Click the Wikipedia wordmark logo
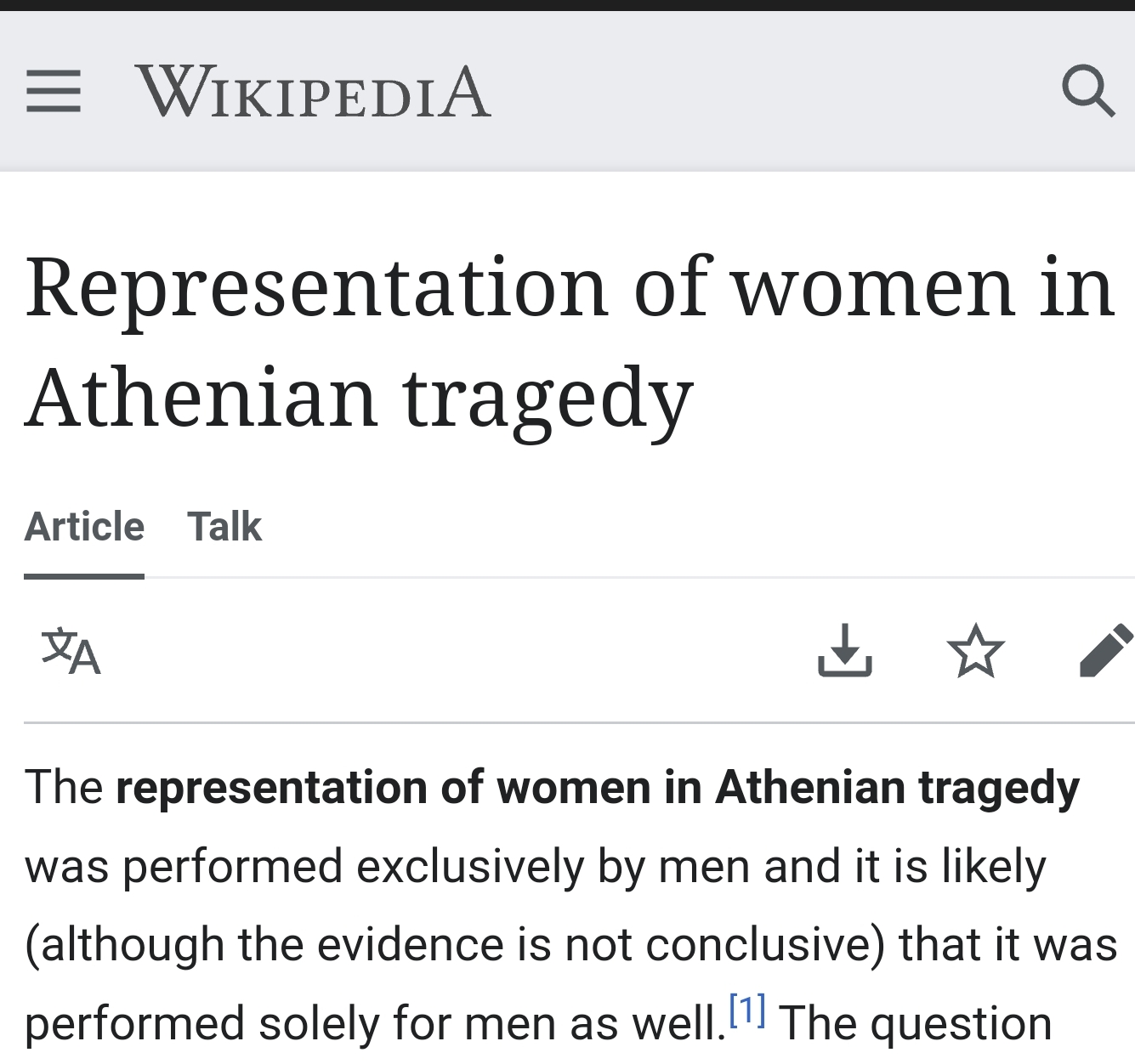1135x1064 pixels. click(x=313, y=92)
